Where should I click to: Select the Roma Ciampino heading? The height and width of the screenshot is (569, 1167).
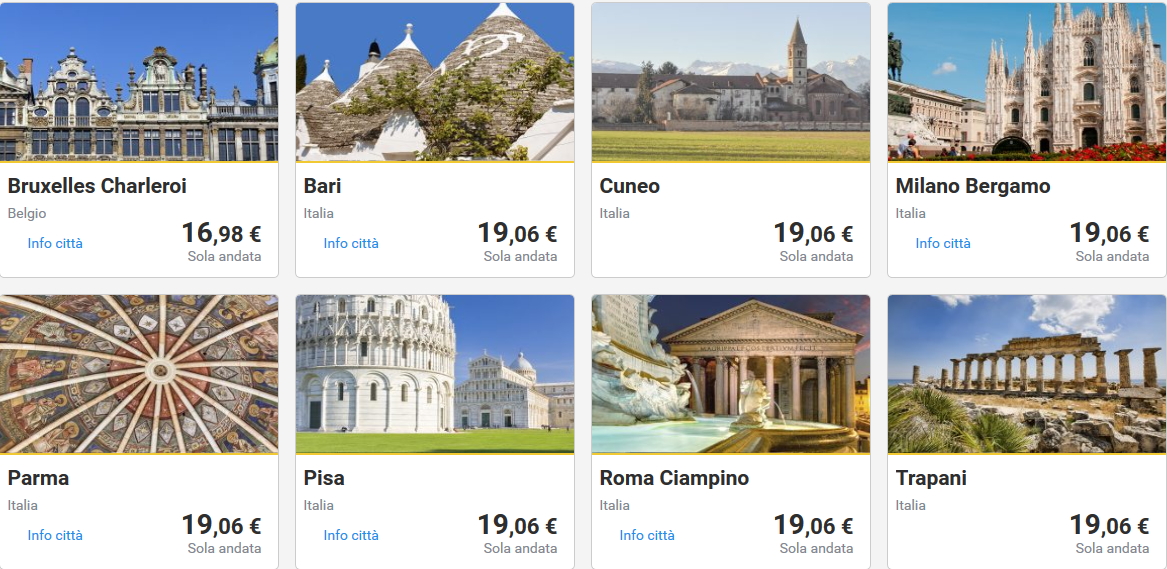[x=674, y=478]
